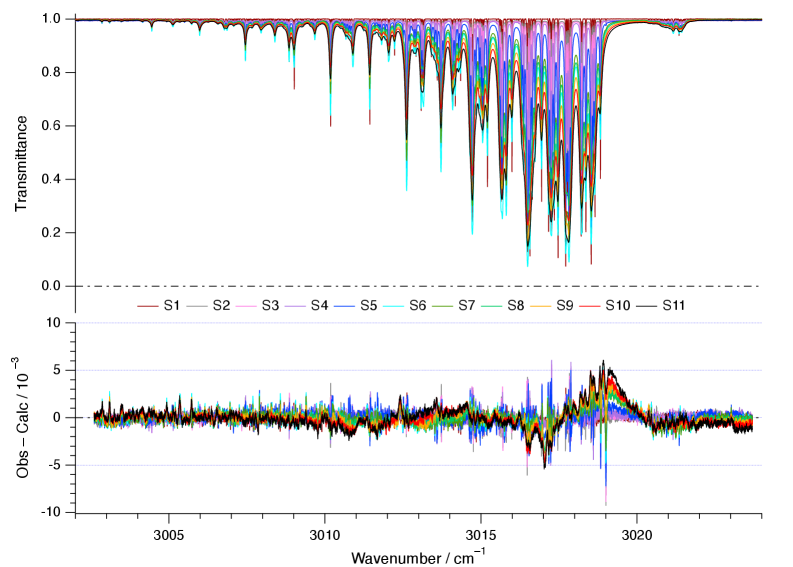Screen dimensions: 793x567
Task: Click the dark red S1 line swatch
Action: pos(148,306)
